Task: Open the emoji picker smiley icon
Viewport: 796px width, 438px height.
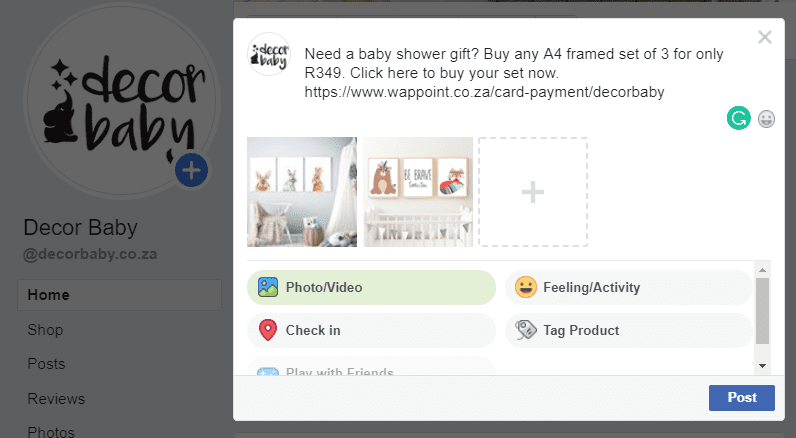Action: click(x=766, y=119)
